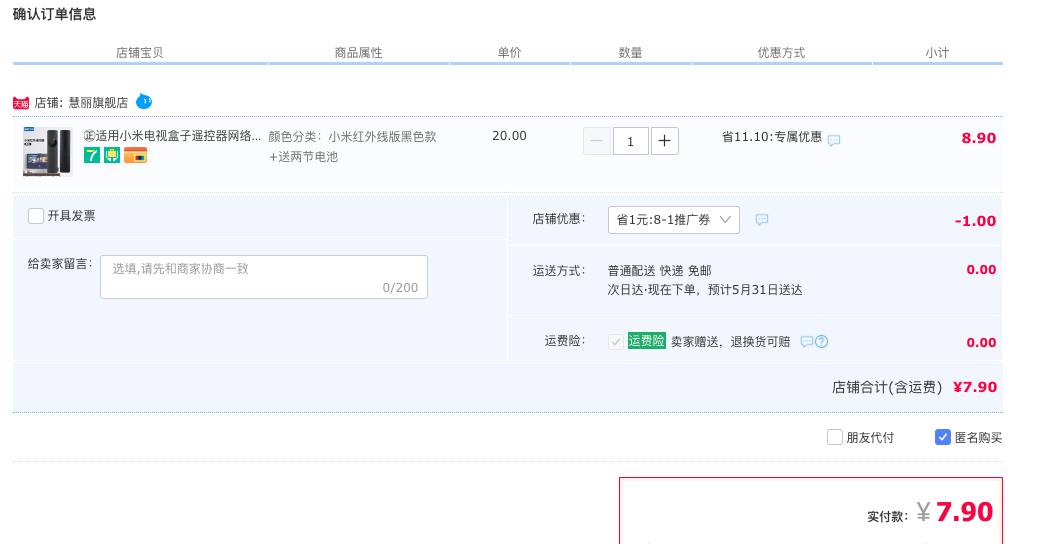Screen dimensions: 1037x544
Task: Click the 店铺宝贝 column header
Action: [140, 53]
